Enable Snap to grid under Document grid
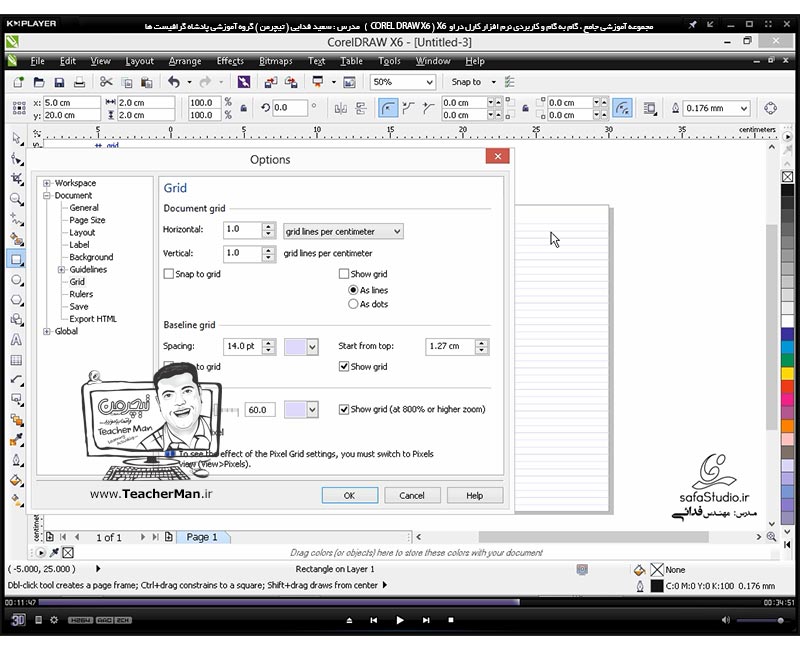The height and width of the screenshot is (650, 800). [x=168, y=274]
